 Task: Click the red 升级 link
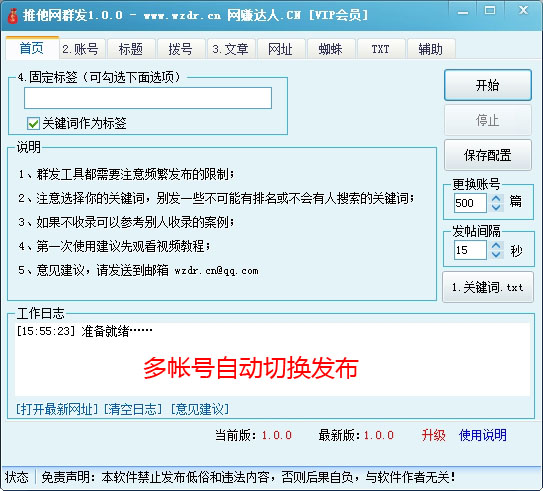pyautogui.click(x=433, y=435)
